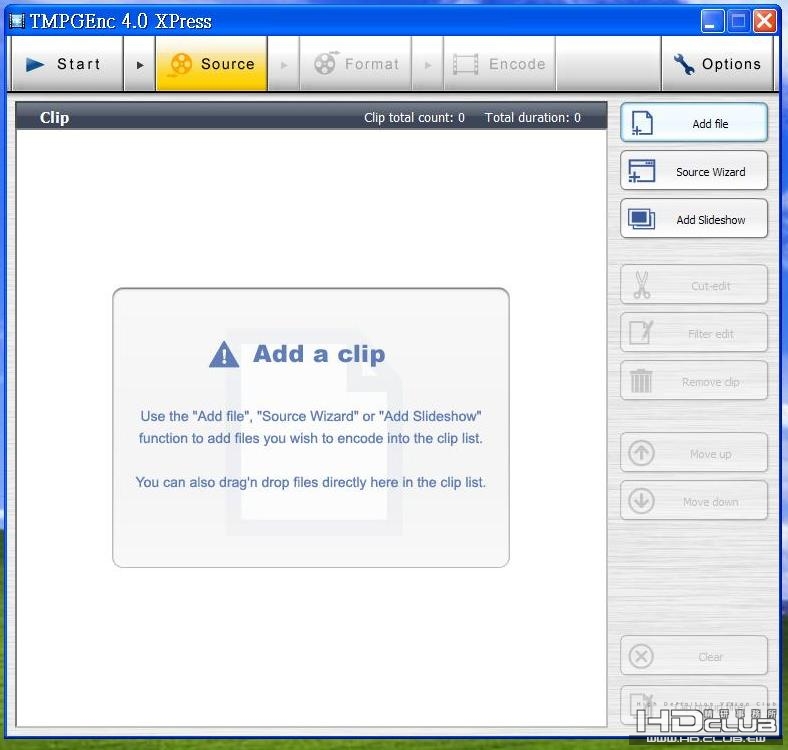The height and width of the screenshot is (750, 788).
Task: Click the warning triangle icon by Add a clip
Action: (224, 354)
